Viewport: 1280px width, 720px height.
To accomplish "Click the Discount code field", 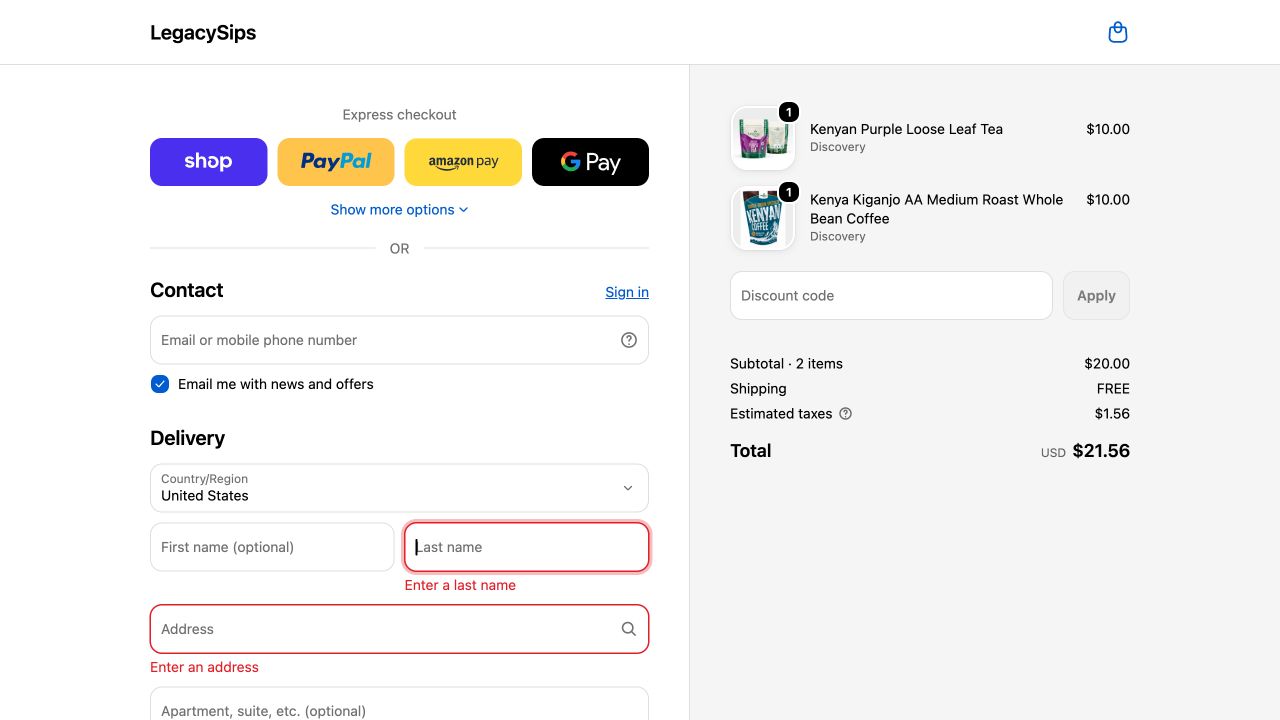I will pos(891,296).
